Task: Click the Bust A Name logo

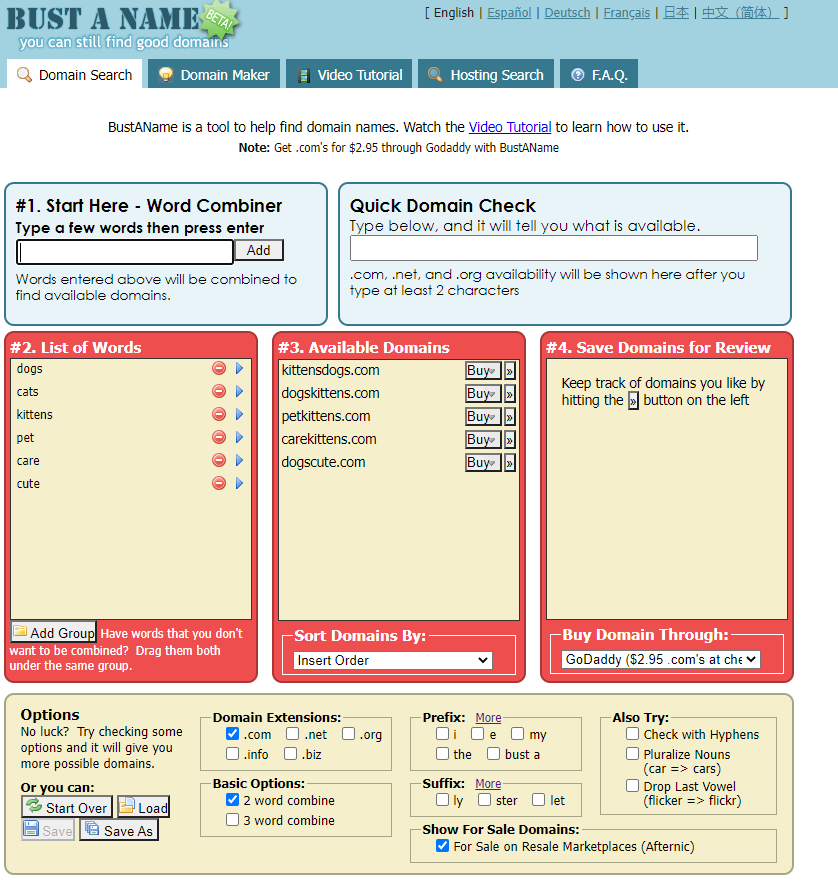Action: coord(123,26)
